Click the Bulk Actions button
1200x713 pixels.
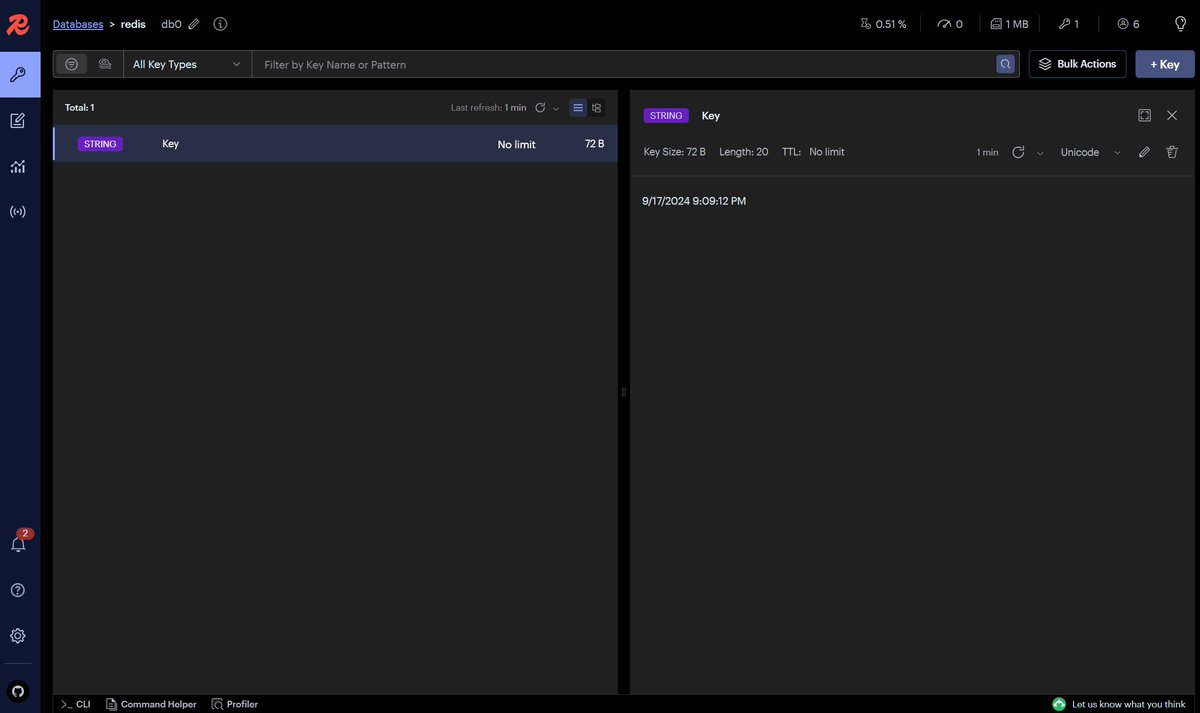(1078, 64)
